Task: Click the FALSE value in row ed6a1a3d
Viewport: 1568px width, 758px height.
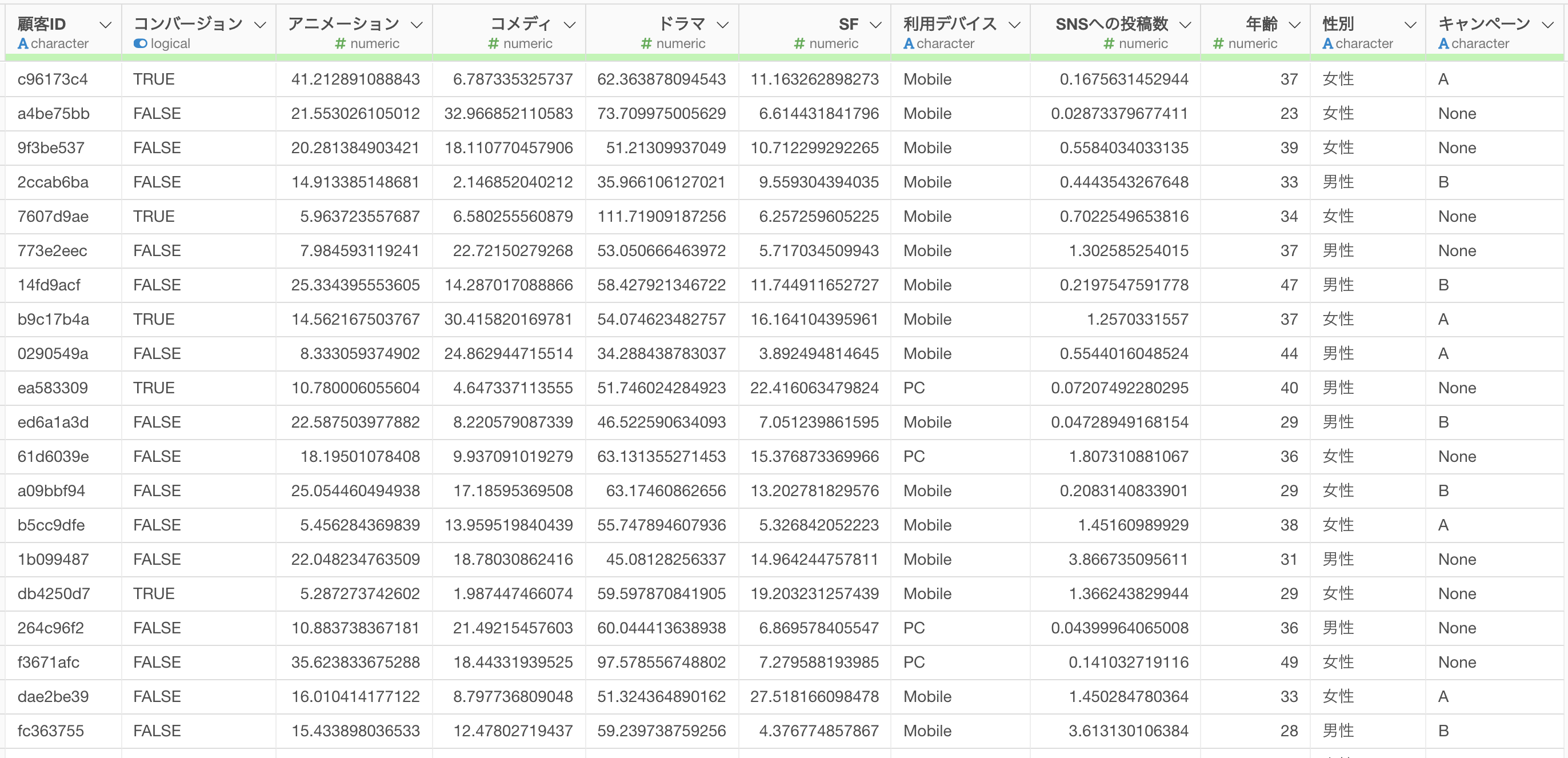Action: click(x=157, y=422)
